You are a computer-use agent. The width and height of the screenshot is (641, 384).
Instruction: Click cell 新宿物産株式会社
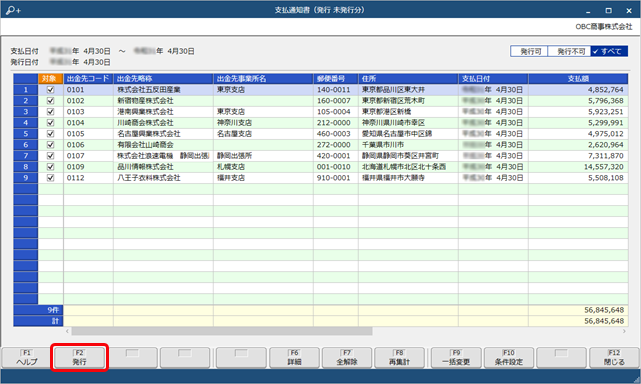tap(163, 101)
